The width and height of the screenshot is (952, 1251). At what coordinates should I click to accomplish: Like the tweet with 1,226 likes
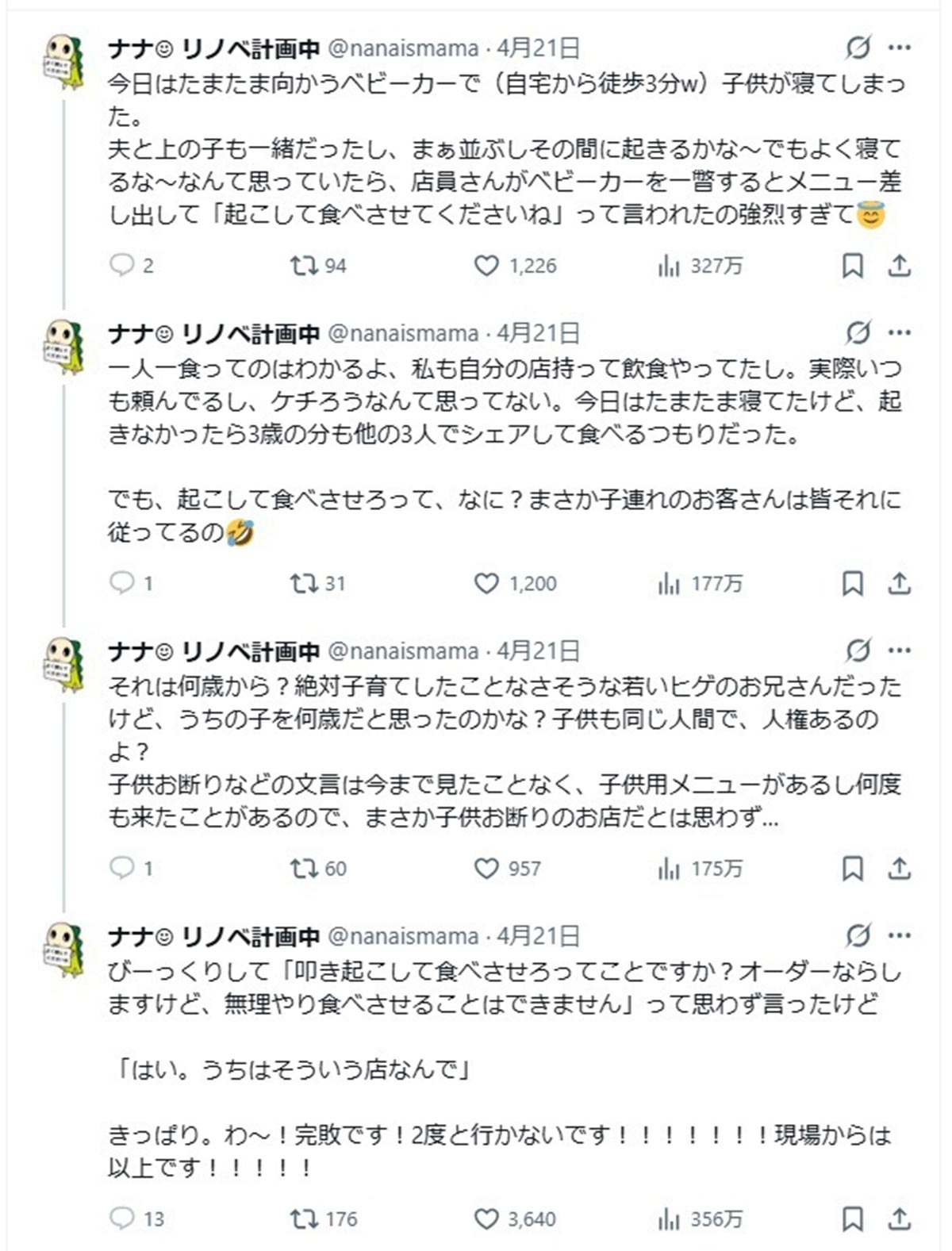[x=486, y=265]
